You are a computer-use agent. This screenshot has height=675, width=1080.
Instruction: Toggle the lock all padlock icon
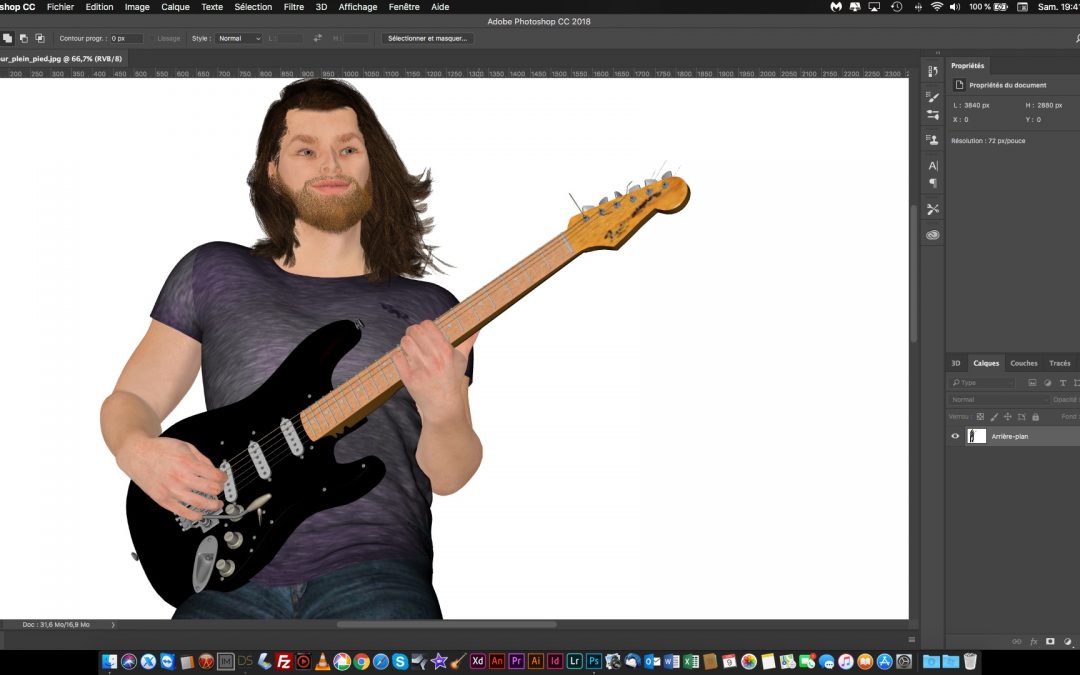pyautogui.click(x=1035, y=416)
